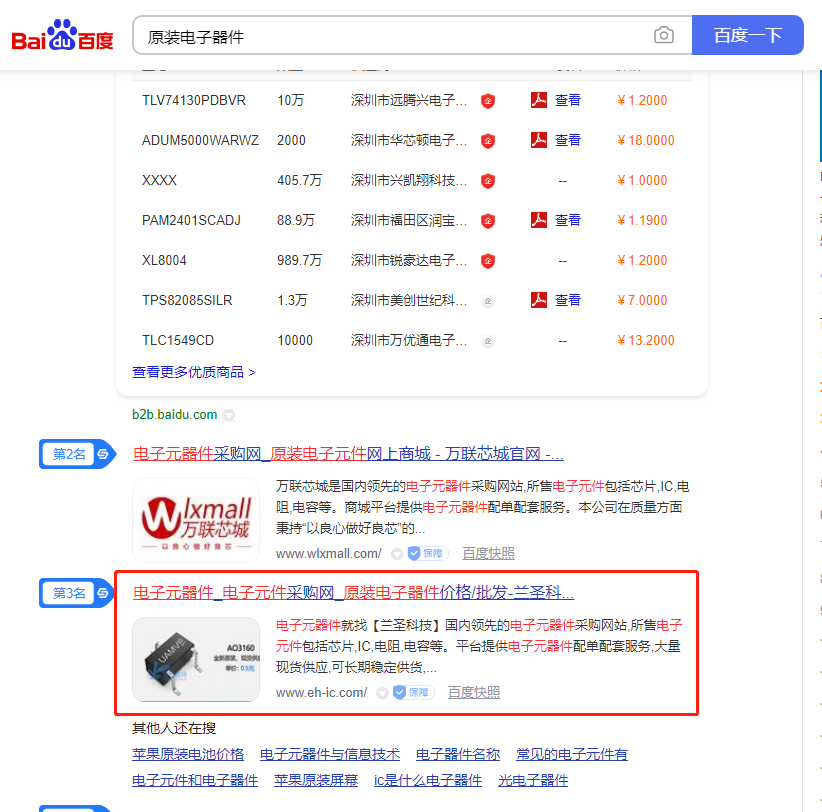Open the www.wlxmall.com/ URL link
This screenshot has width=822, height=812.
[329, 554]
